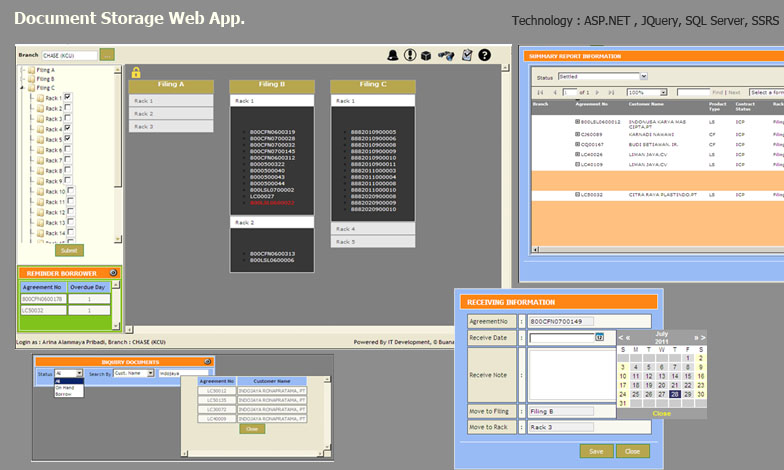
Task: Click Save in Receiving Information
Action: pos(596,451)
